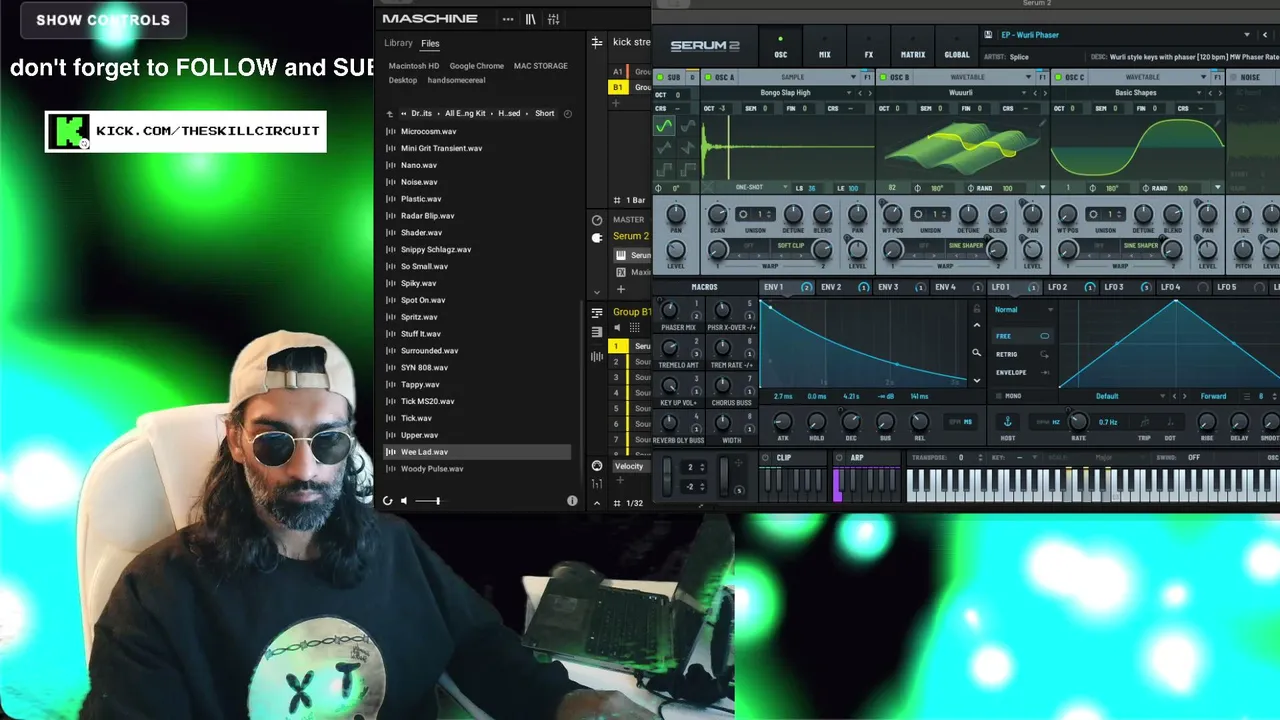Screen dimensions: 1280x720
Task: Open the Serum preset browser dropdown arrow
Action: point(1247,35)
